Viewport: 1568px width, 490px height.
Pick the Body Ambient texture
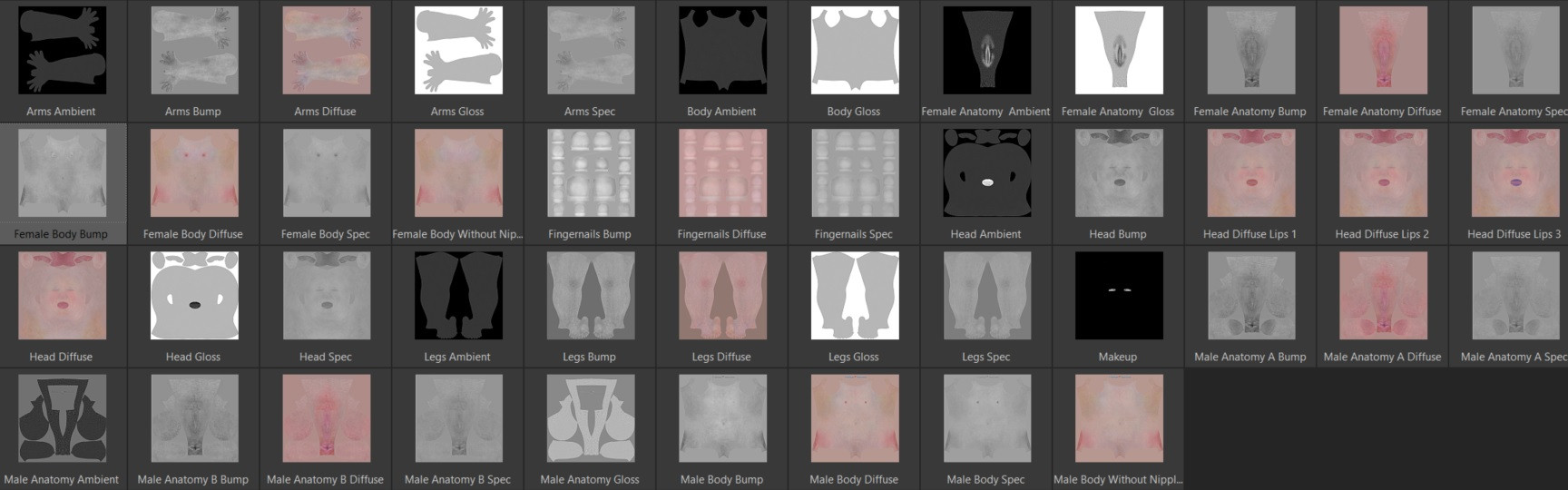tap(723, 51)
